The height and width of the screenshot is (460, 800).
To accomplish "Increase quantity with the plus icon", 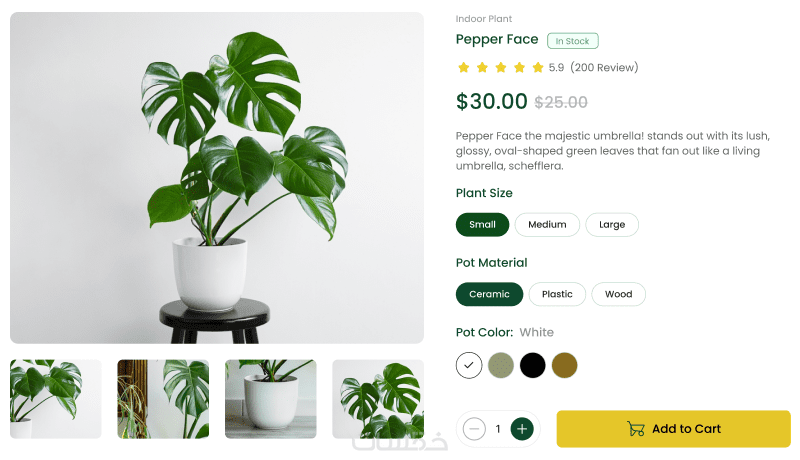I will point(521,429).
